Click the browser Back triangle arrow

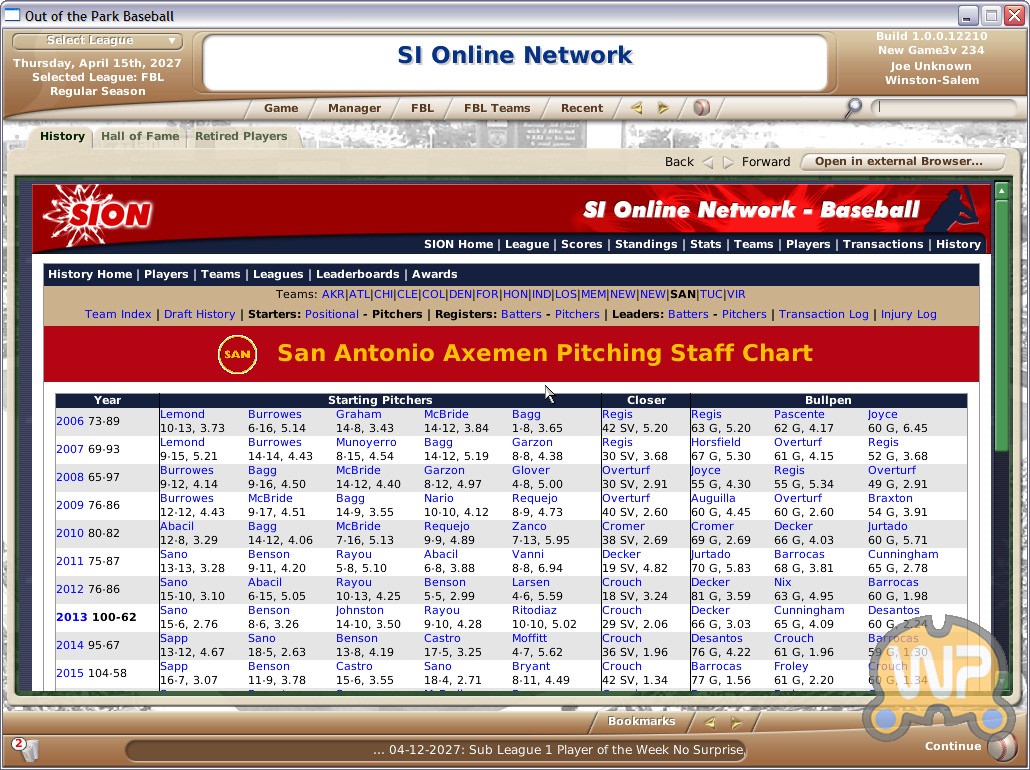[708, 162]
